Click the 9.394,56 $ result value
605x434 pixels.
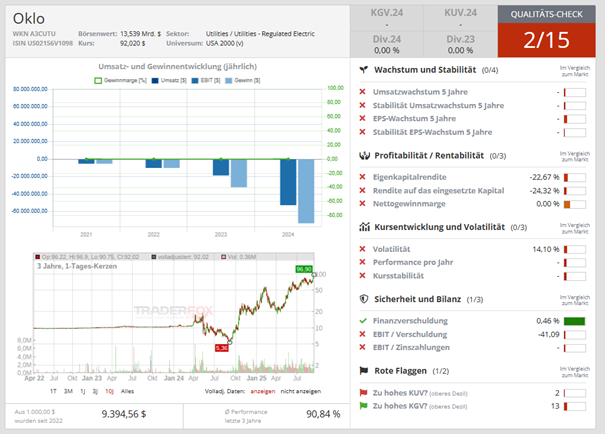click(x=124, y=414)
